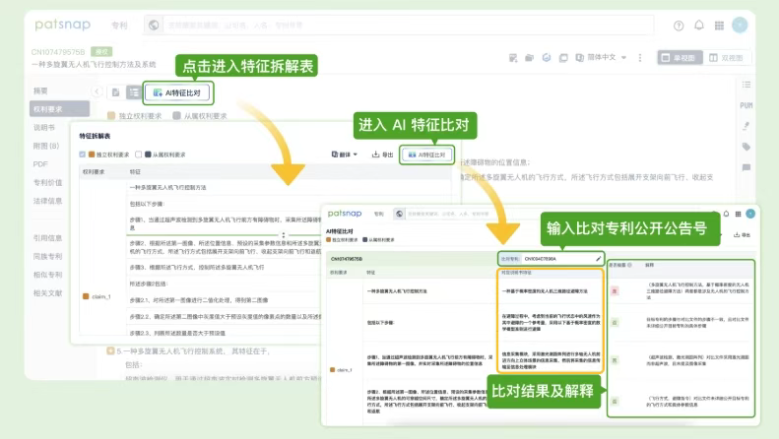Click the search icon in top search bar
Screen dimensions: 779x439
(x=154, y=26)
